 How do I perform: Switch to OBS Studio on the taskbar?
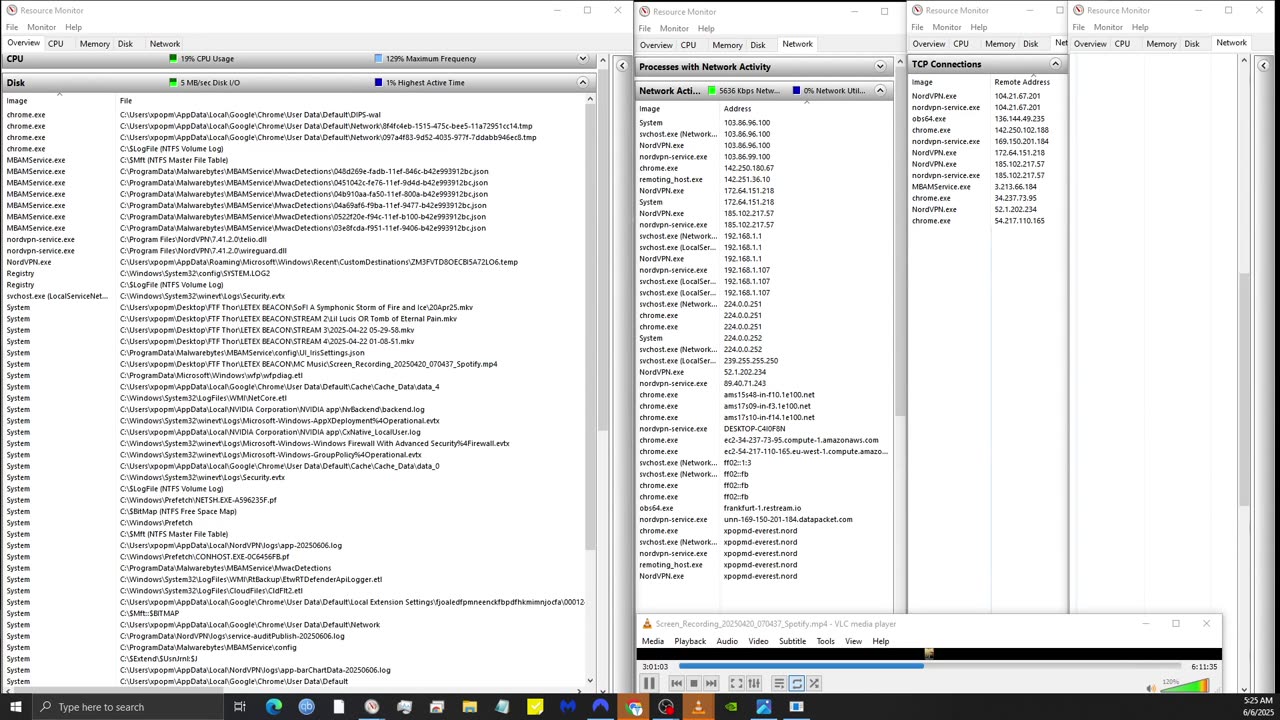[666, 707]
